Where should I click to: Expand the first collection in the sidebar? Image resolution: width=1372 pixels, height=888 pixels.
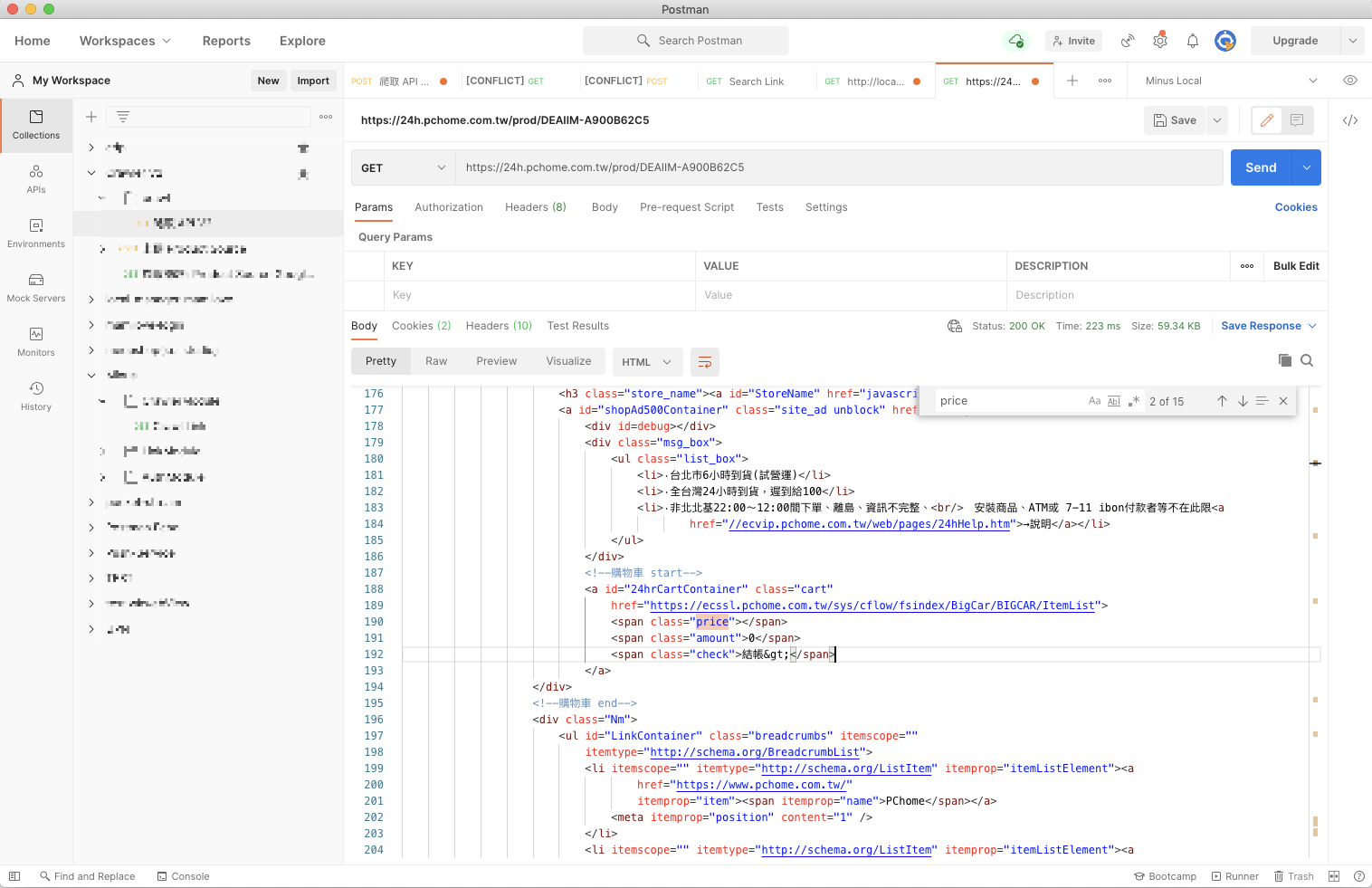coord(91,148)
